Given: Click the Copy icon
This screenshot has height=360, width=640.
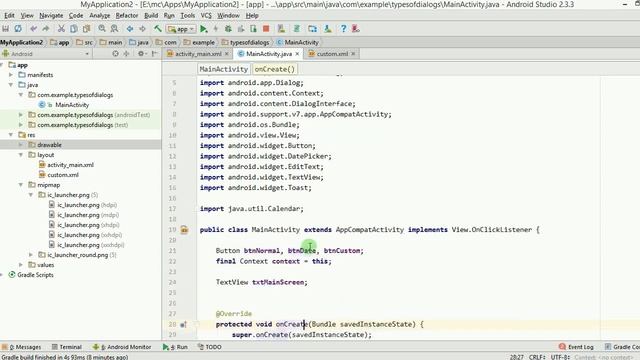Looking at the screenshot, I should (74, 29).
